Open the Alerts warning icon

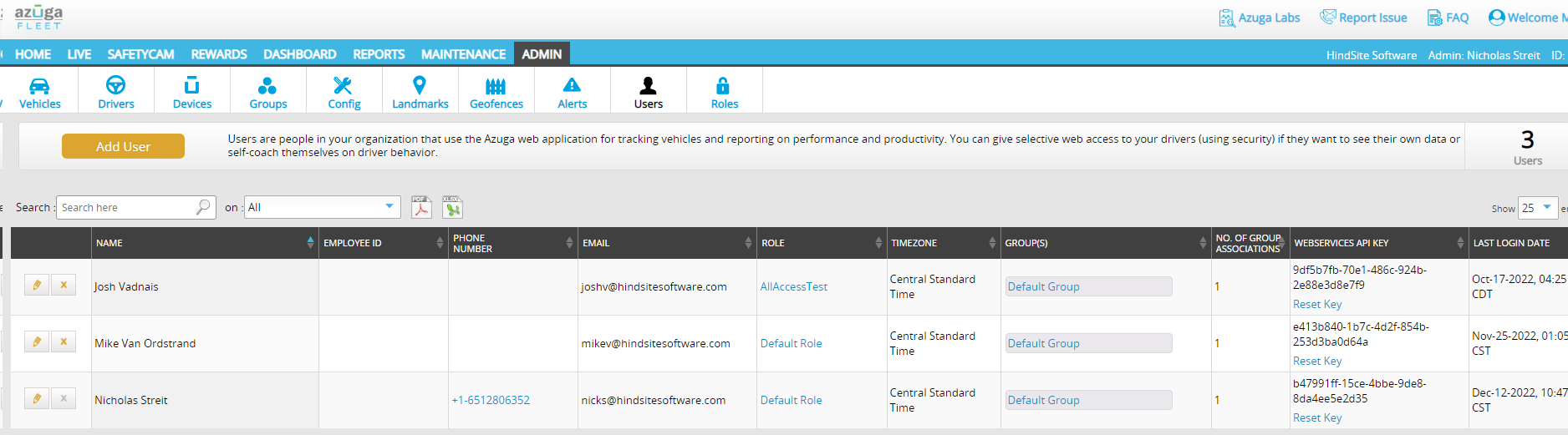pos(572,85)
